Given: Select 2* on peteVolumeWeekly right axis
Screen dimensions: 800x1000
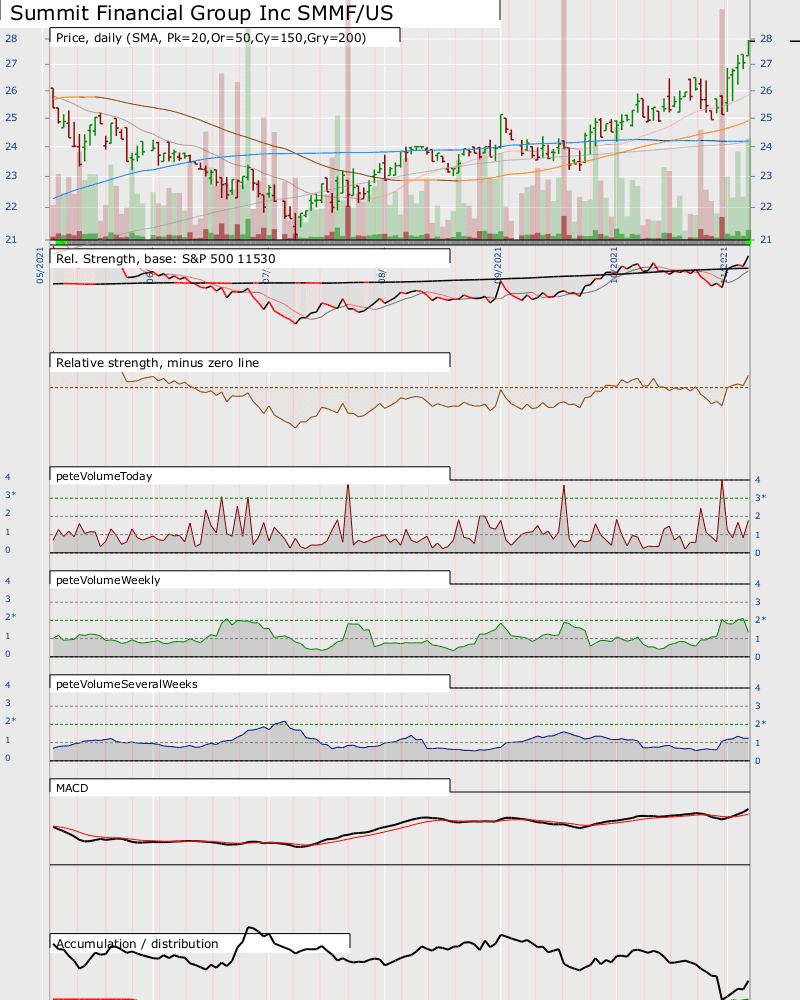Looking at the screenshot, I should 760,620.
